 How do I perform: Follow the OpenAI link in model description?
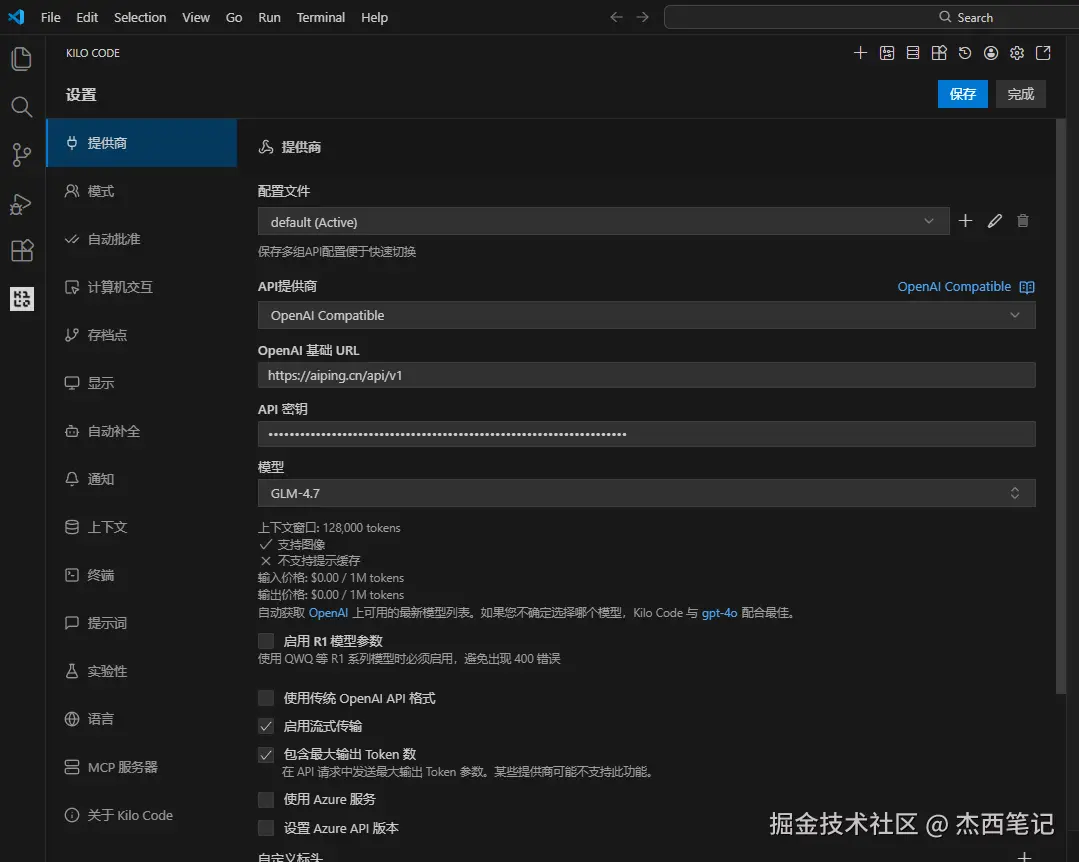point(328,612)
